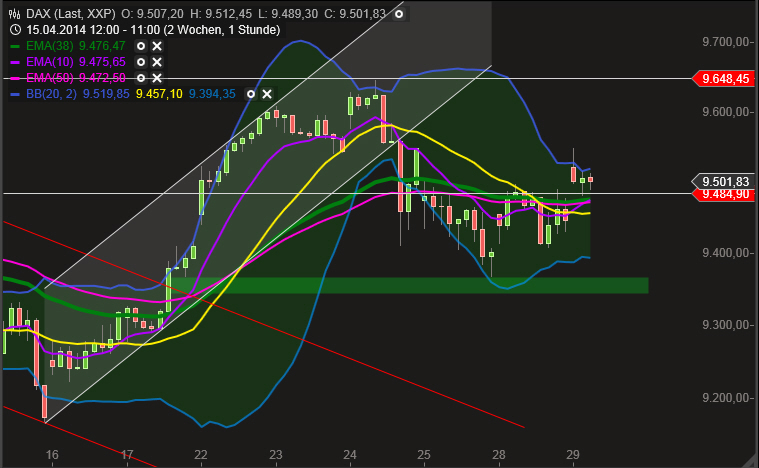Click the yellow middle Bollinger value 9.457,10
This screenshot has width=759, height=468.
coord(159,94)
